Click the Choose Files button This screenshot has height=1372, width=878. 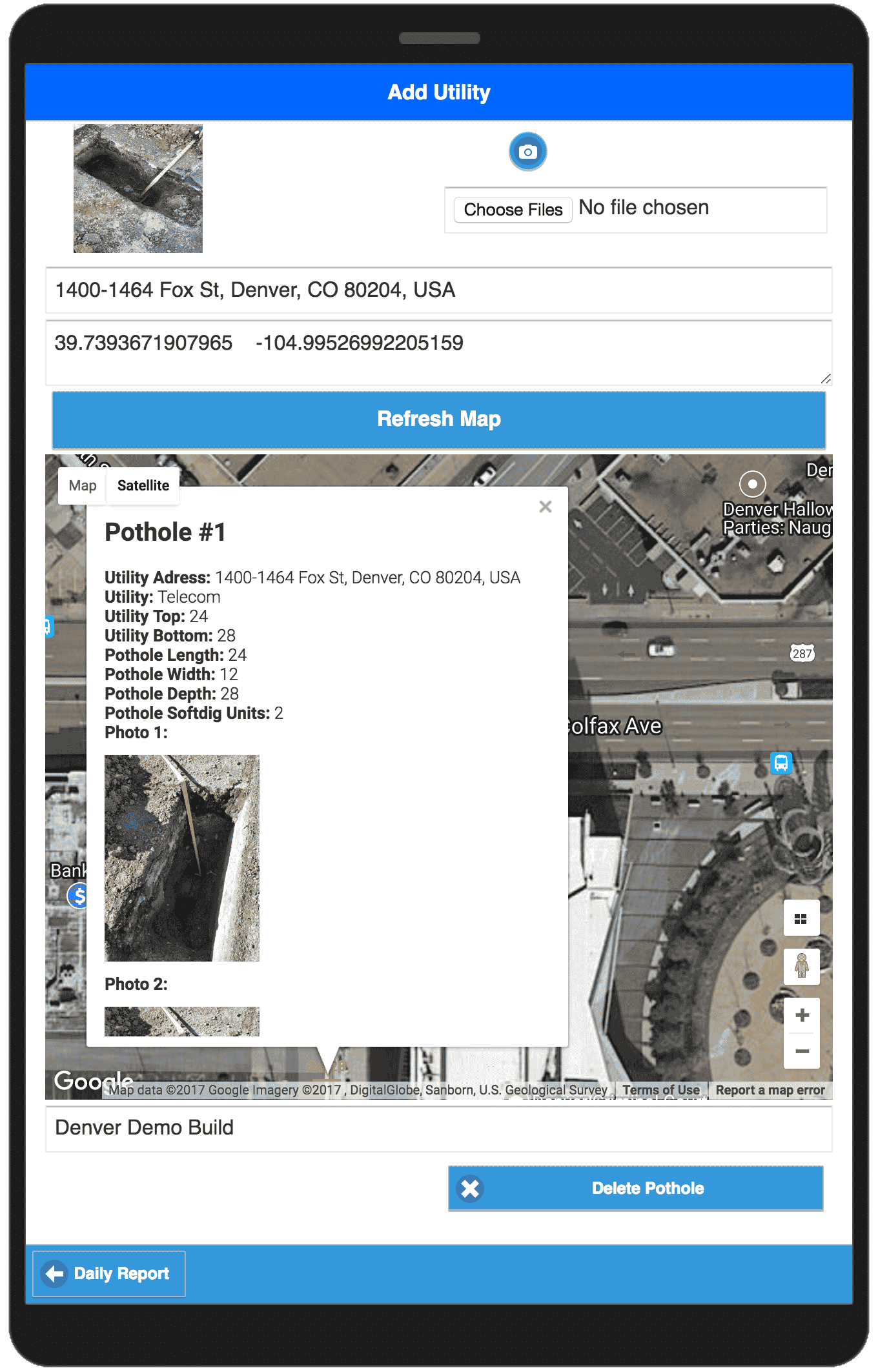coord(513,210)
